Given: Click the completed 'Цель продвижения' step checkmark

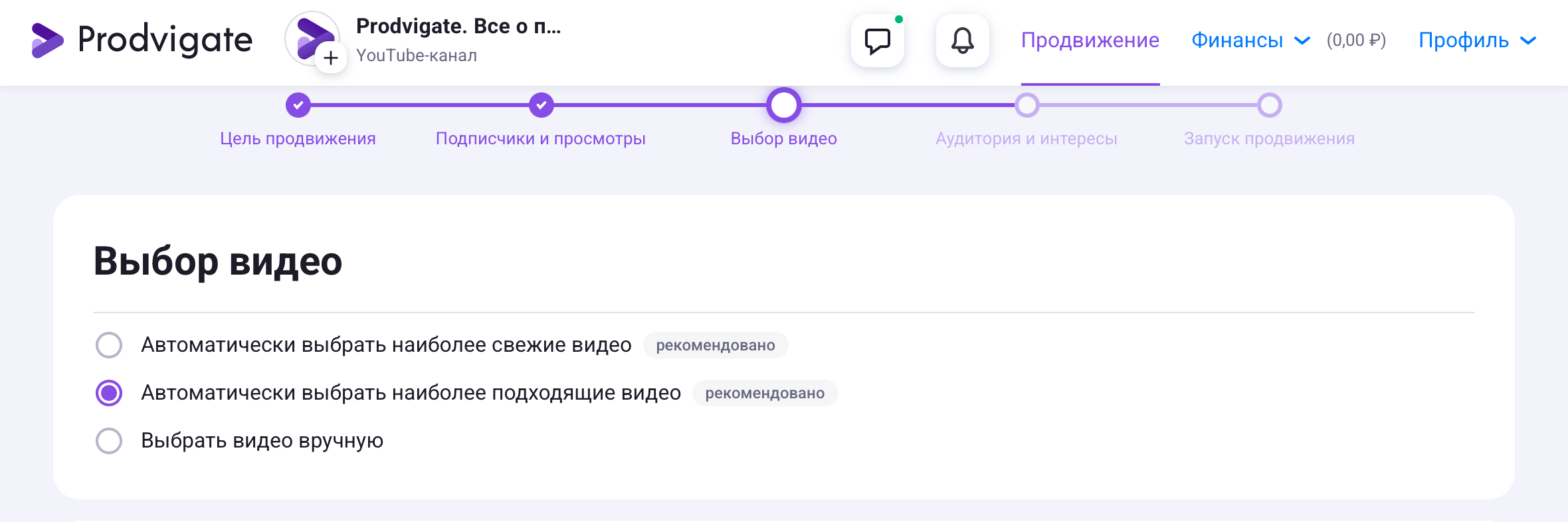Looking at the screenshot, I should 298,105.
